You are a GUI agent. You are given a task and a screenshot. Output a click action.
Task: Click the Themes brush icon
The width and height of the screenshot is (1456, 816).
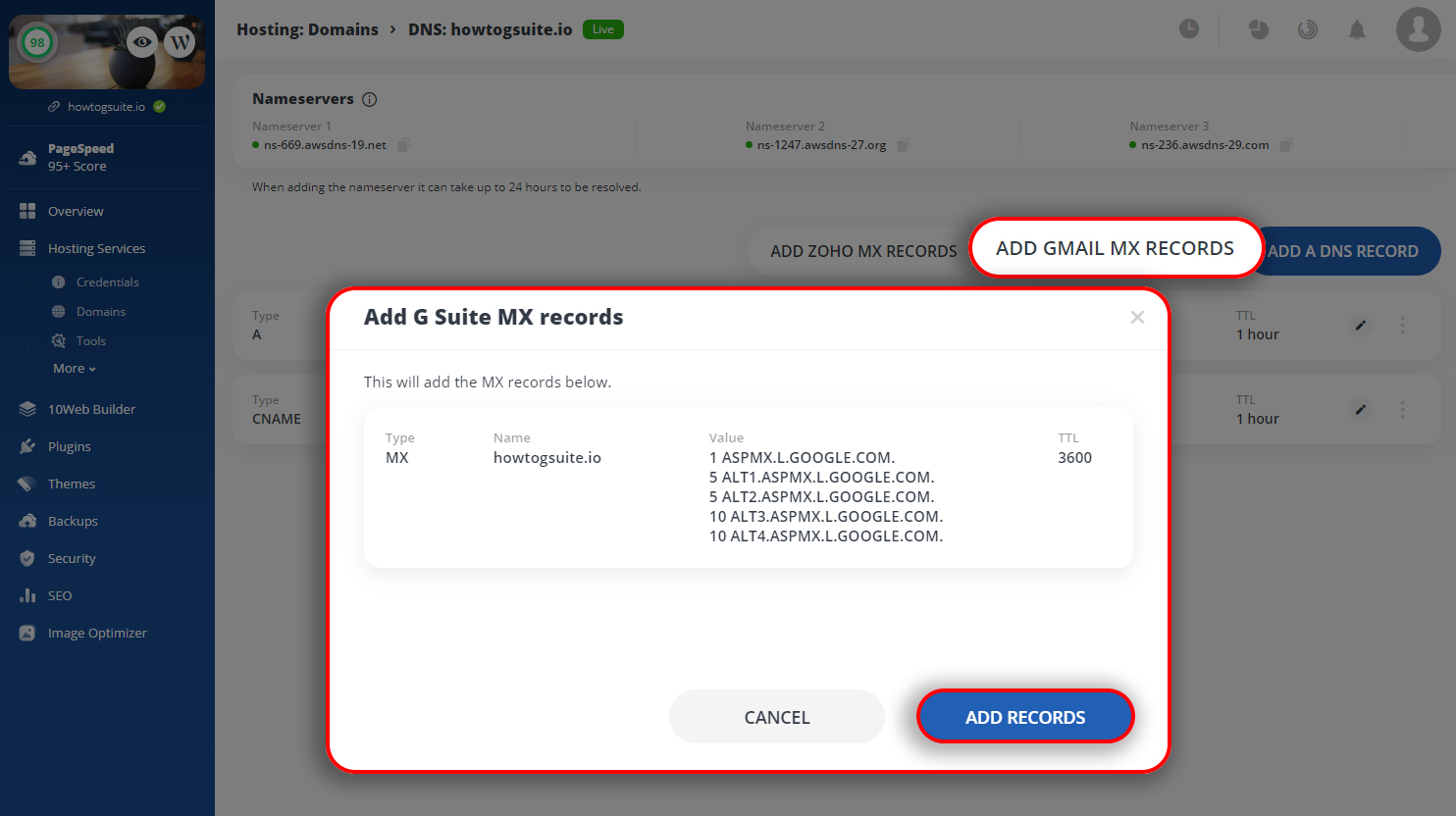coord(27,484)
